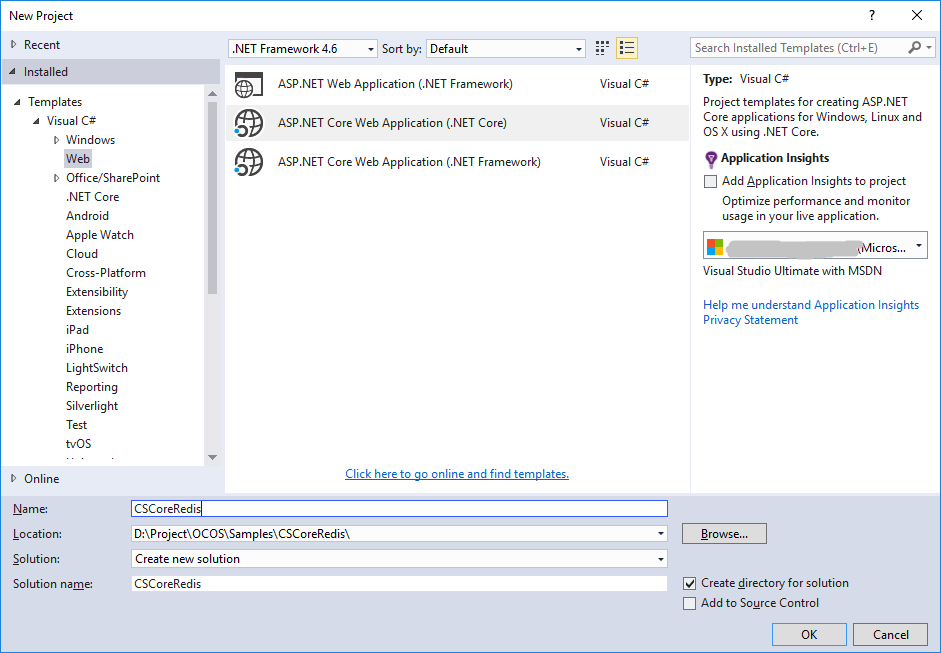
Task: Uncheck Create directory for solution
Action: [690, 583]
